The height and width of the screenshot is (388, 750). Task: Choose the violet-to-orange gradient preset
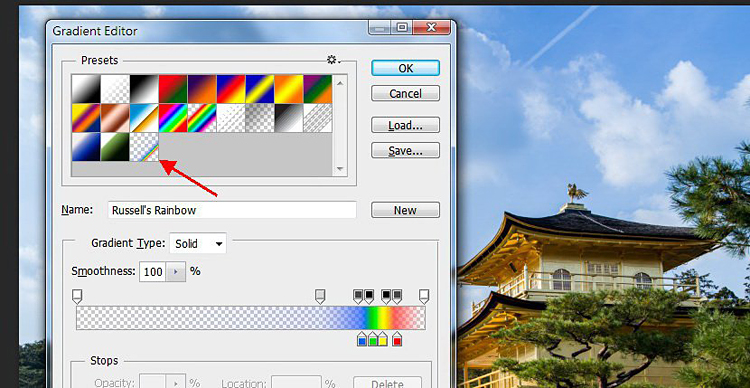202,89
